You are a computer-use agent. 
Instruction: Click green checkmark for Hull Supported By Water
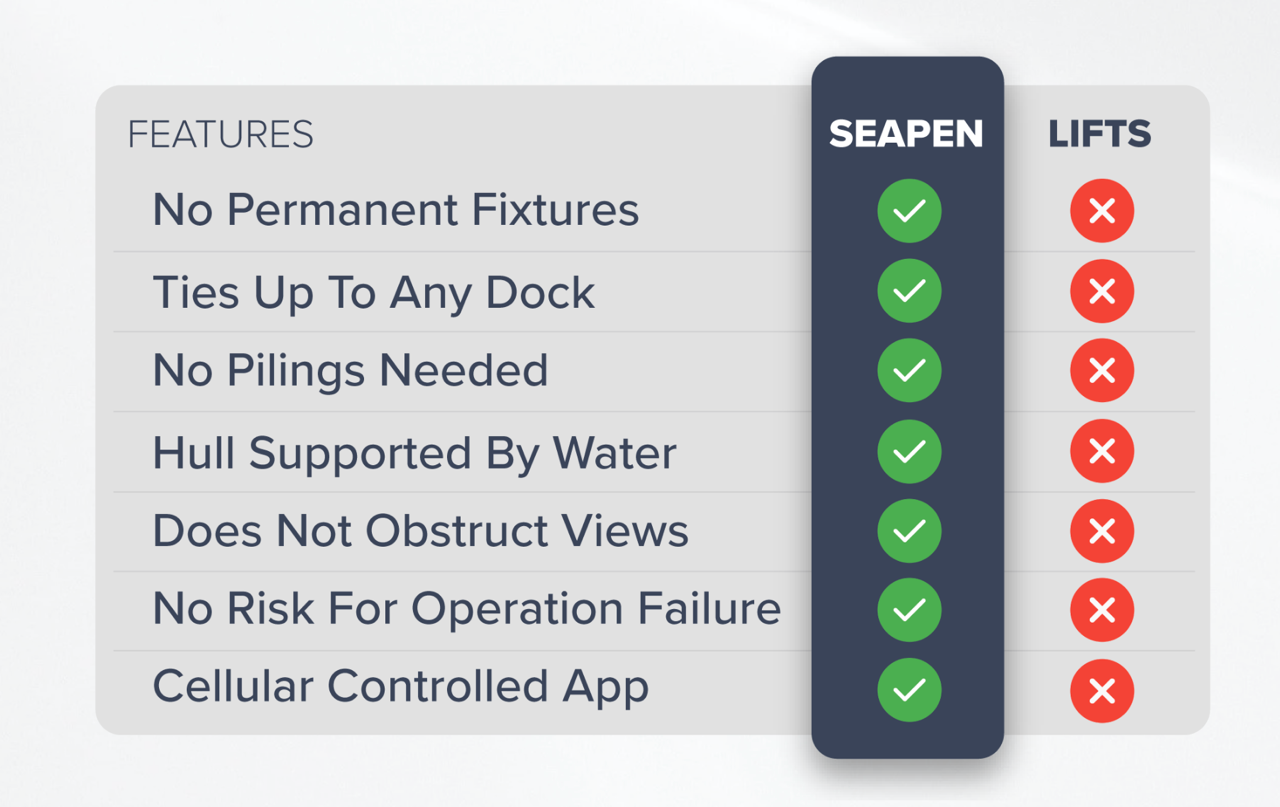coord(909,451)
